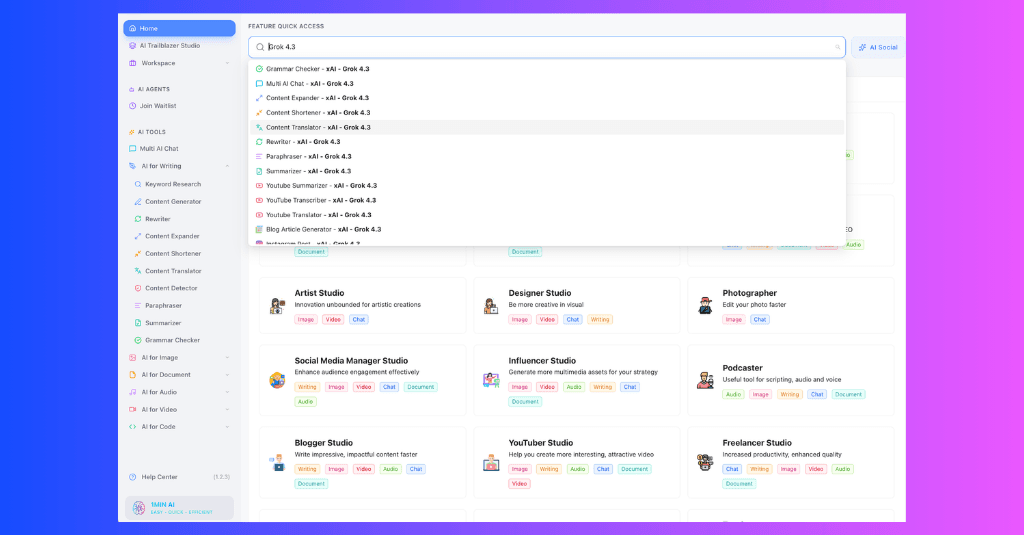
Task: Open the Help Center
Action: [x=159, y=477]
